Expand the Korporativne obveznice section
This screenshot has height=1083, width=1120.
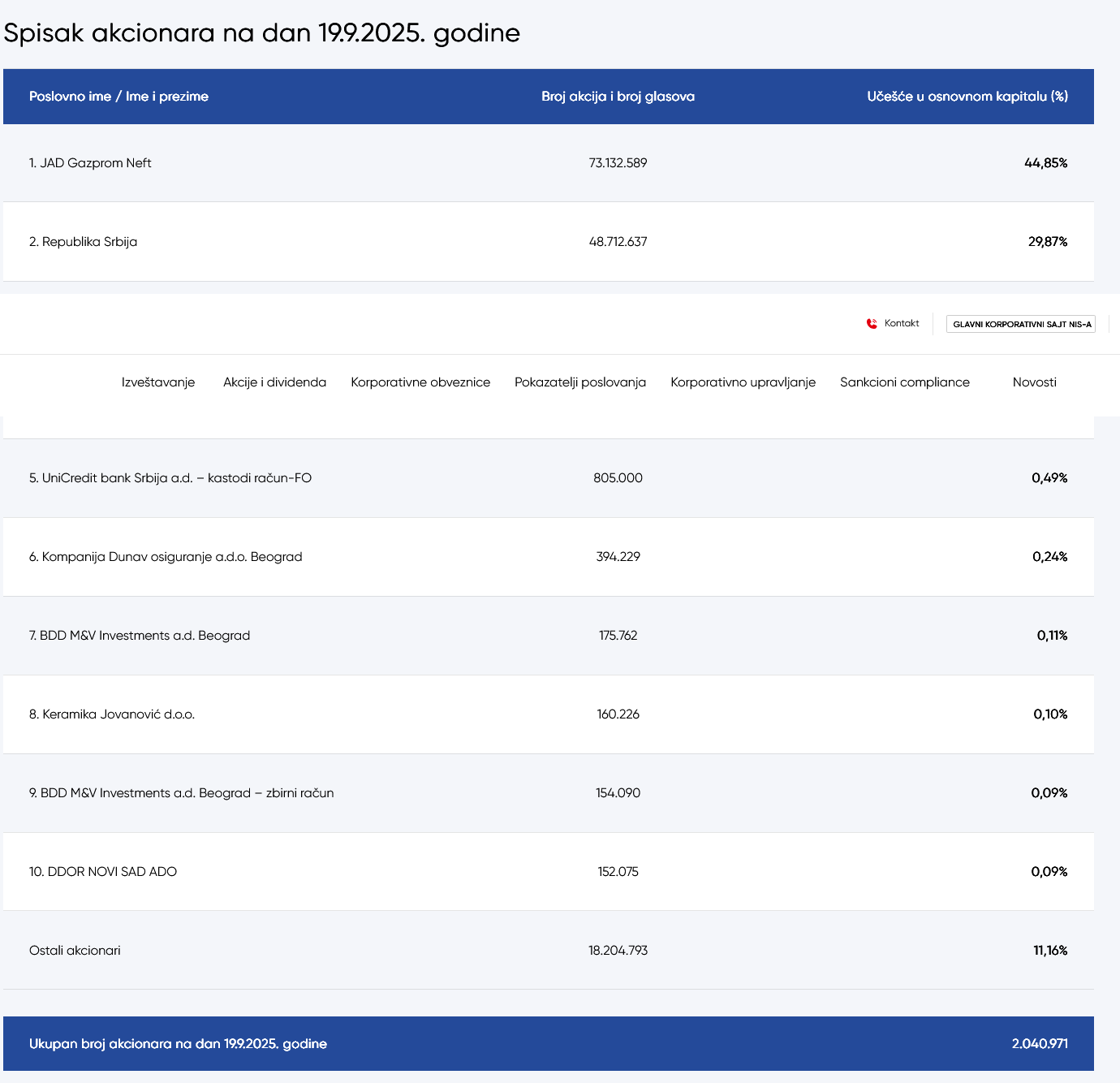click(x=420, y=382)
